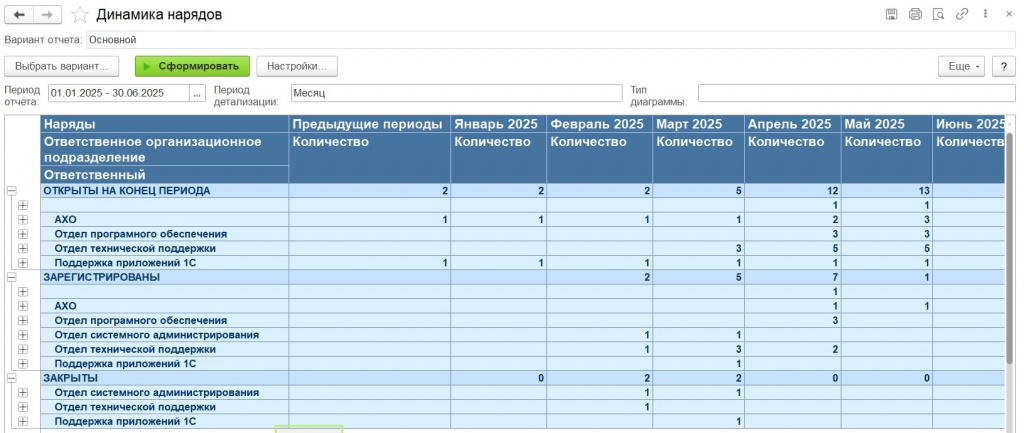Select the Март 2025 column header

(698, 124)
